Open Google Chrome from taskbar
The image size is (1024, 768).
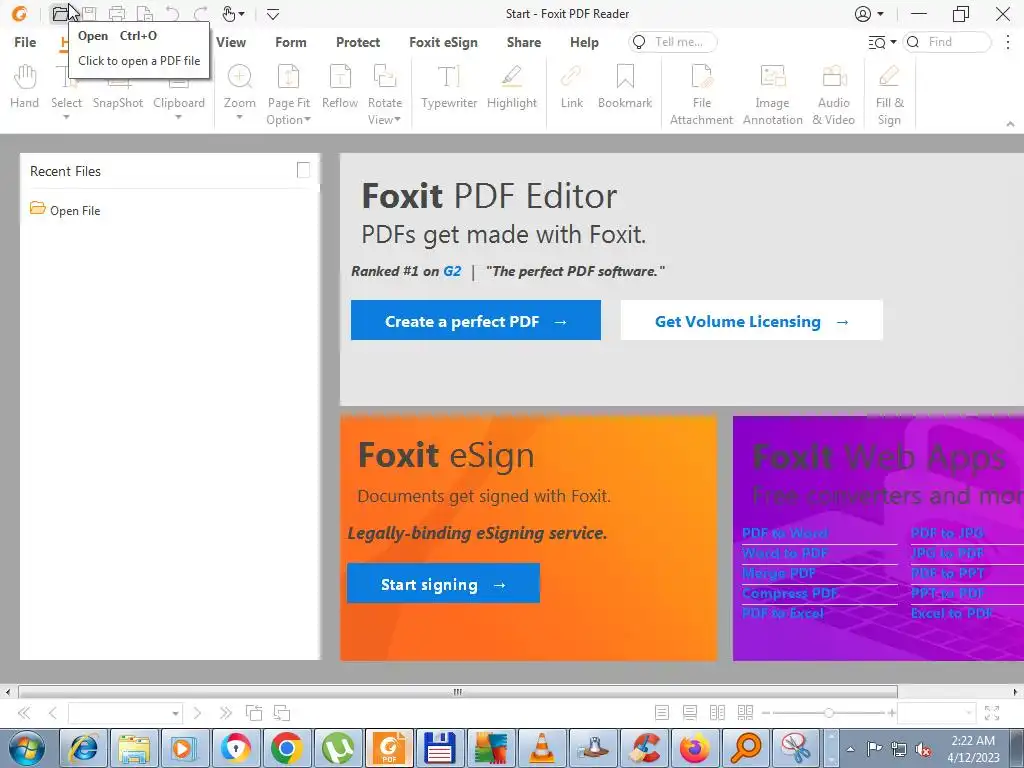(286, 748)
